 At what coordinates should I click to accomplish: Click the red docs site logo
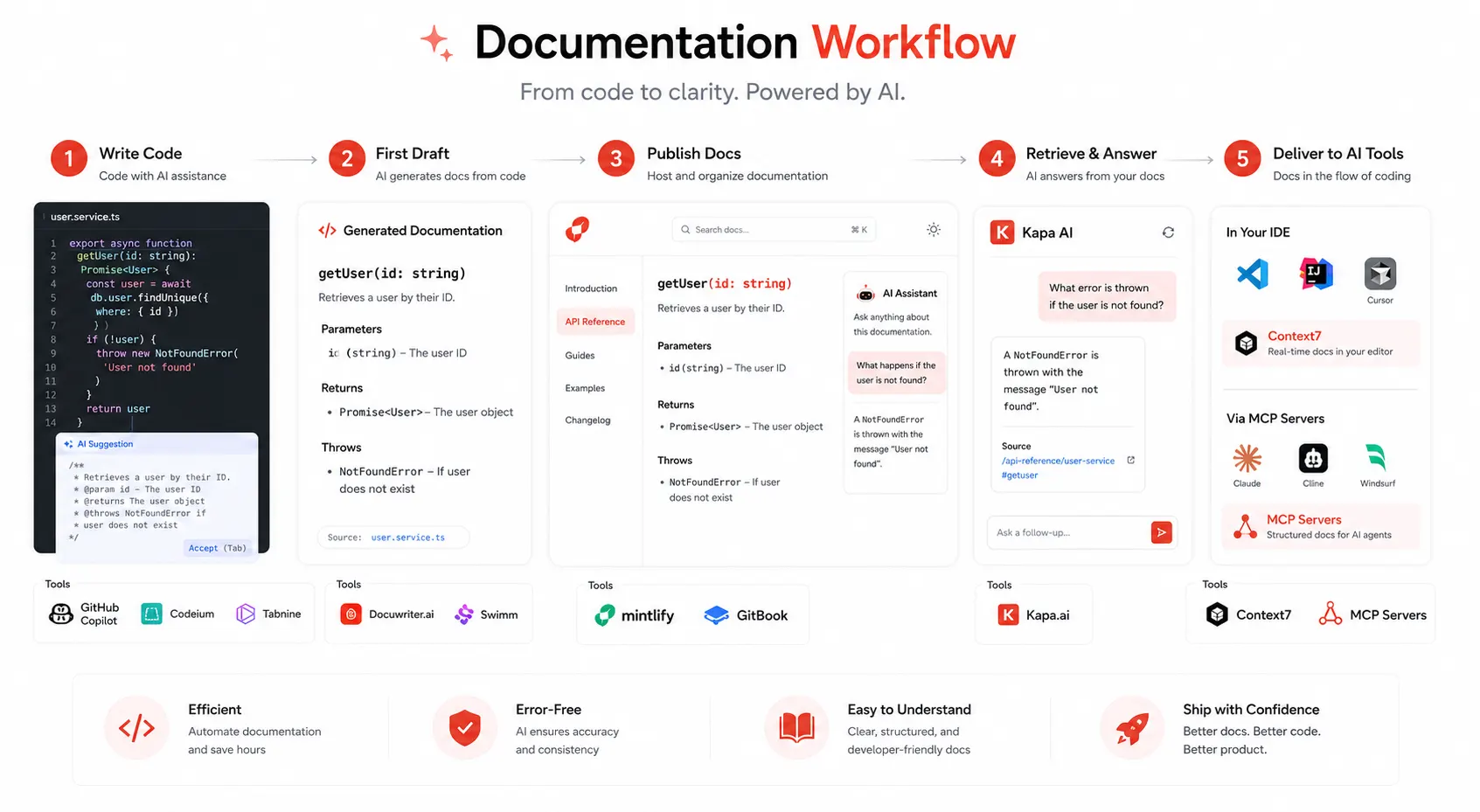tap(577, 229)
